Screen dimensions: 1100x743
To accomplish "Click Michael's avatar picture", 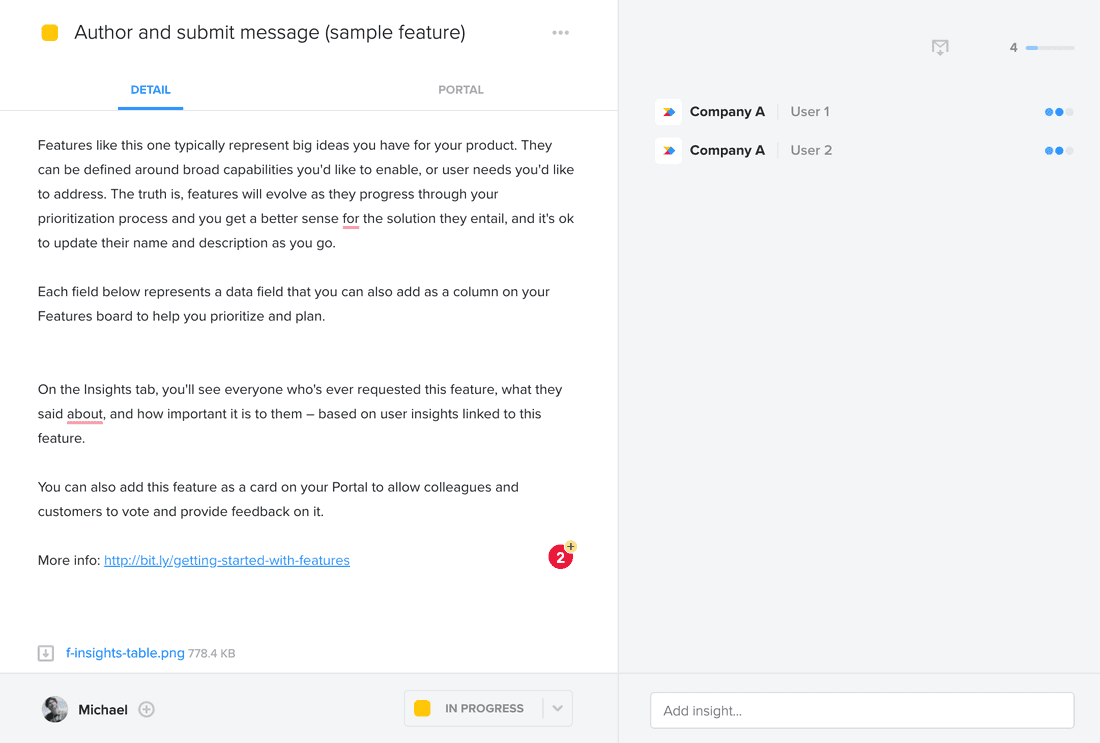I will point(53,709).
